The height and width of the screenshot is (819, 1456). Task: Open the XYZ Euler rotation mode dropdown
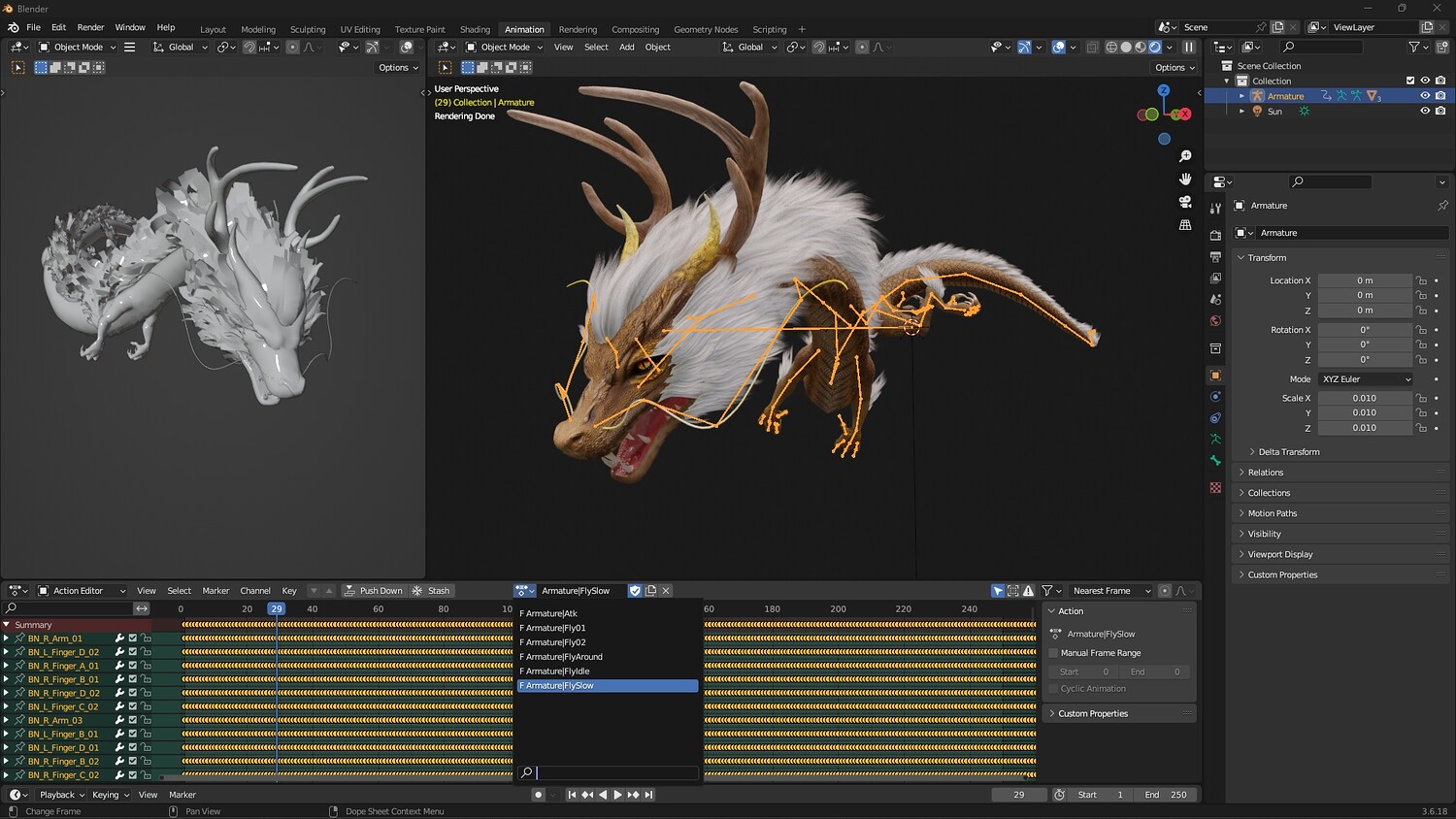[x=1365, y=379]
